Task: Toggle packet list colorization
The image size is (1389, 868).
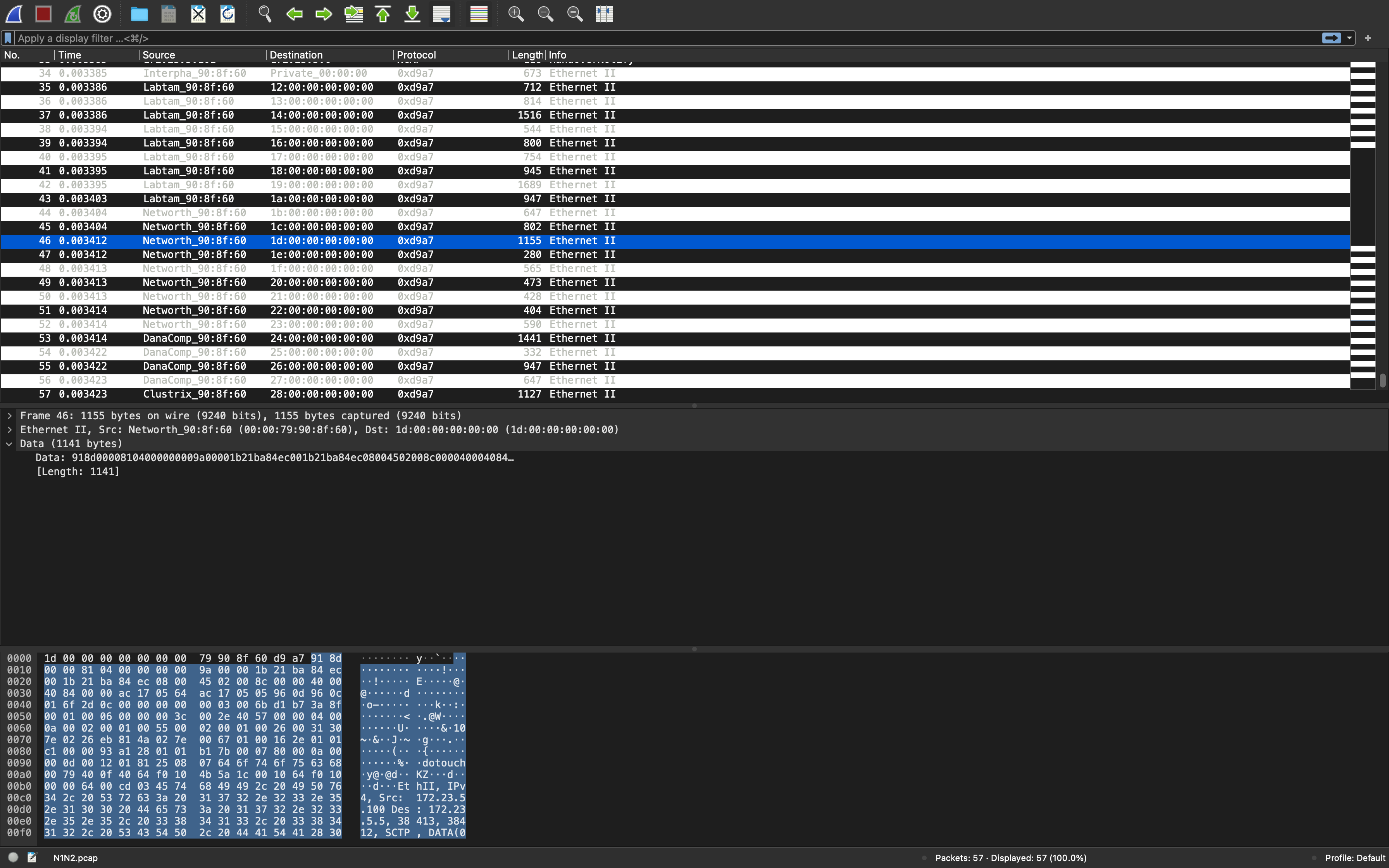Action: (x=478, y=14)
